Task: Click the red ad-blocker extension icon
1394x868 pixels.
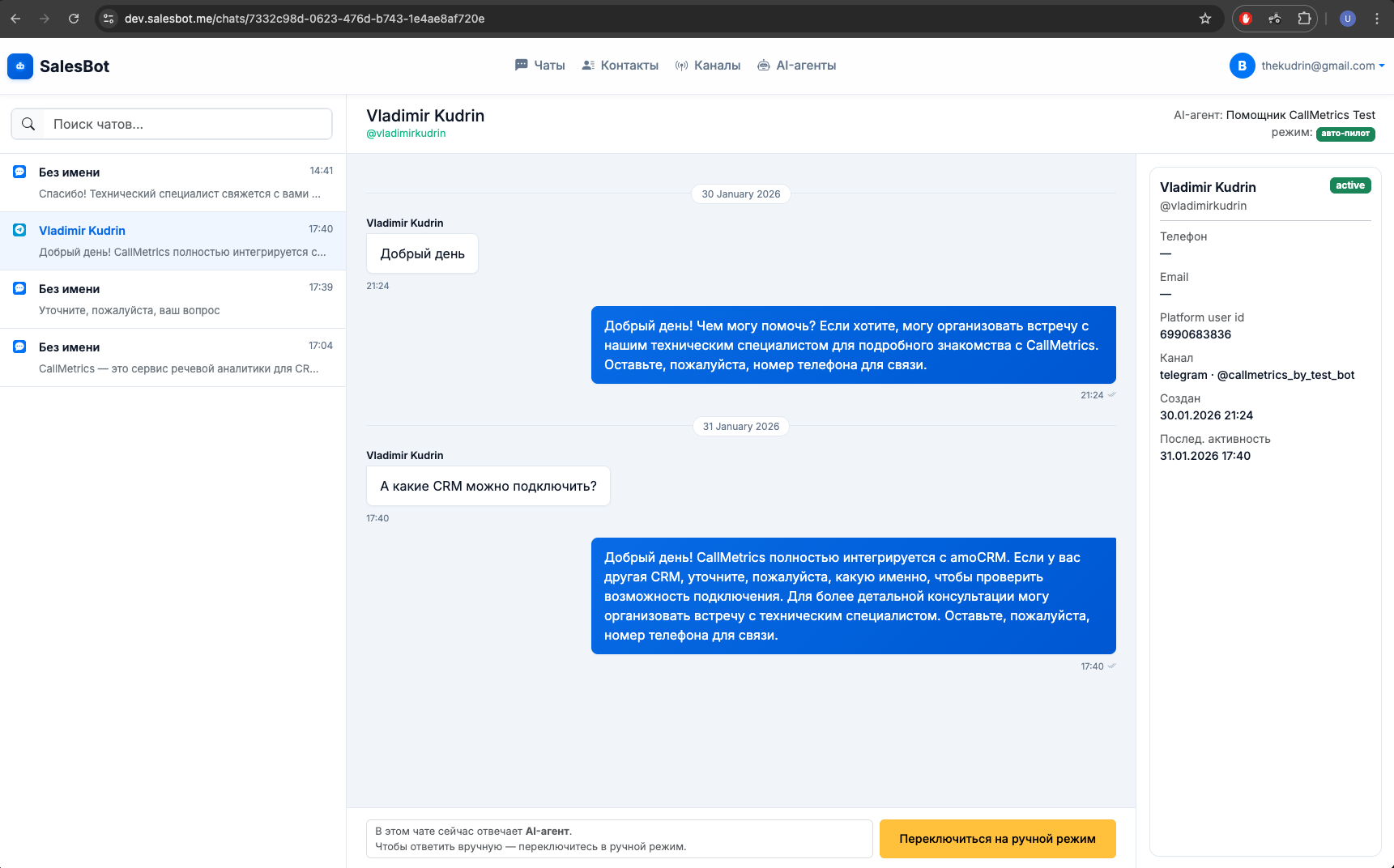Action: [x=1246, y=19]
